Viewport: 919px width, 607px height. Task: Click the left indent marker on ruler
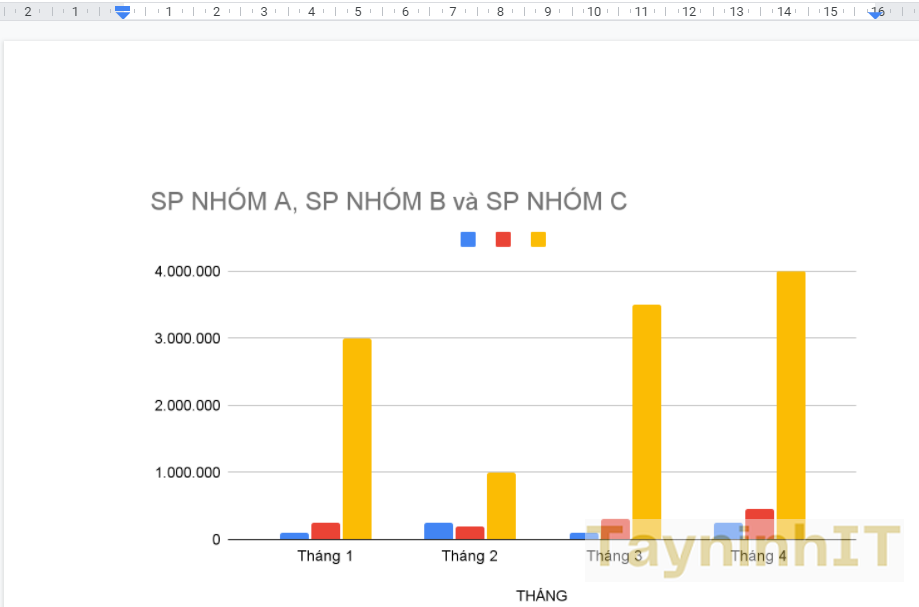tap(122, 12)
